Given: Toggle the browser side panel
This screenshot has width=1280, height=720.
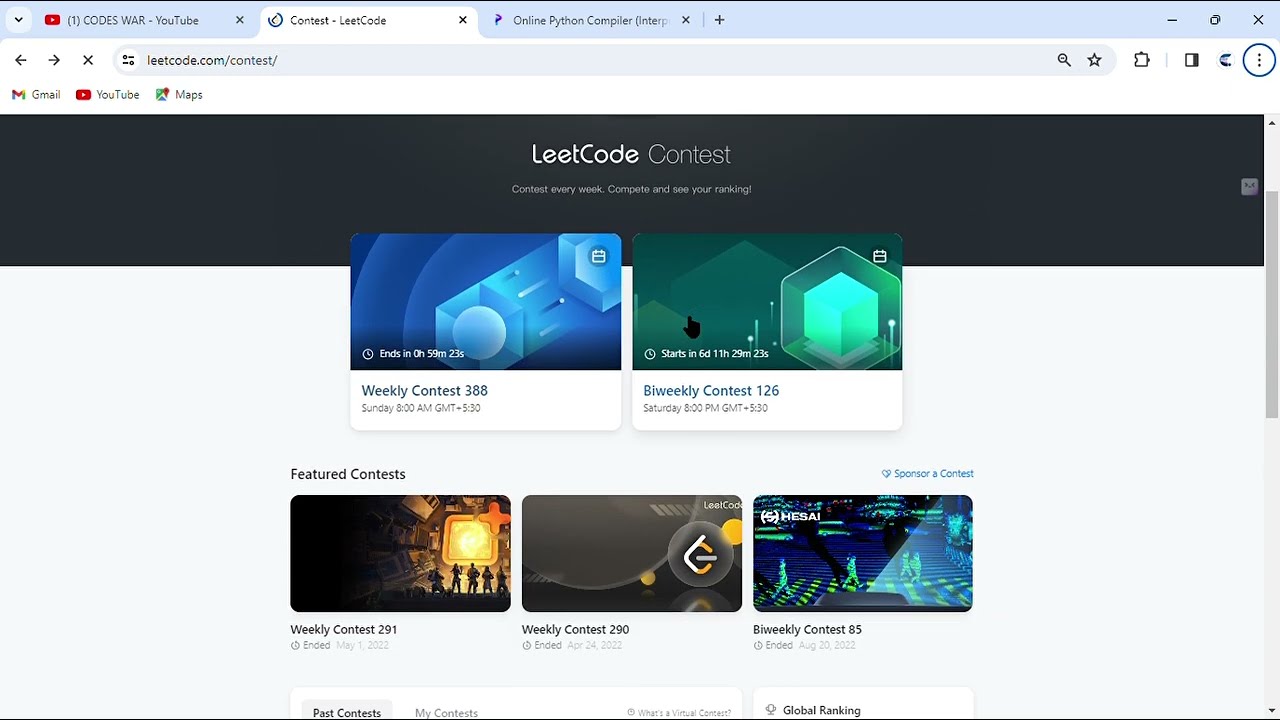Looking at the screenshot, I should (x=1191, y=60).
